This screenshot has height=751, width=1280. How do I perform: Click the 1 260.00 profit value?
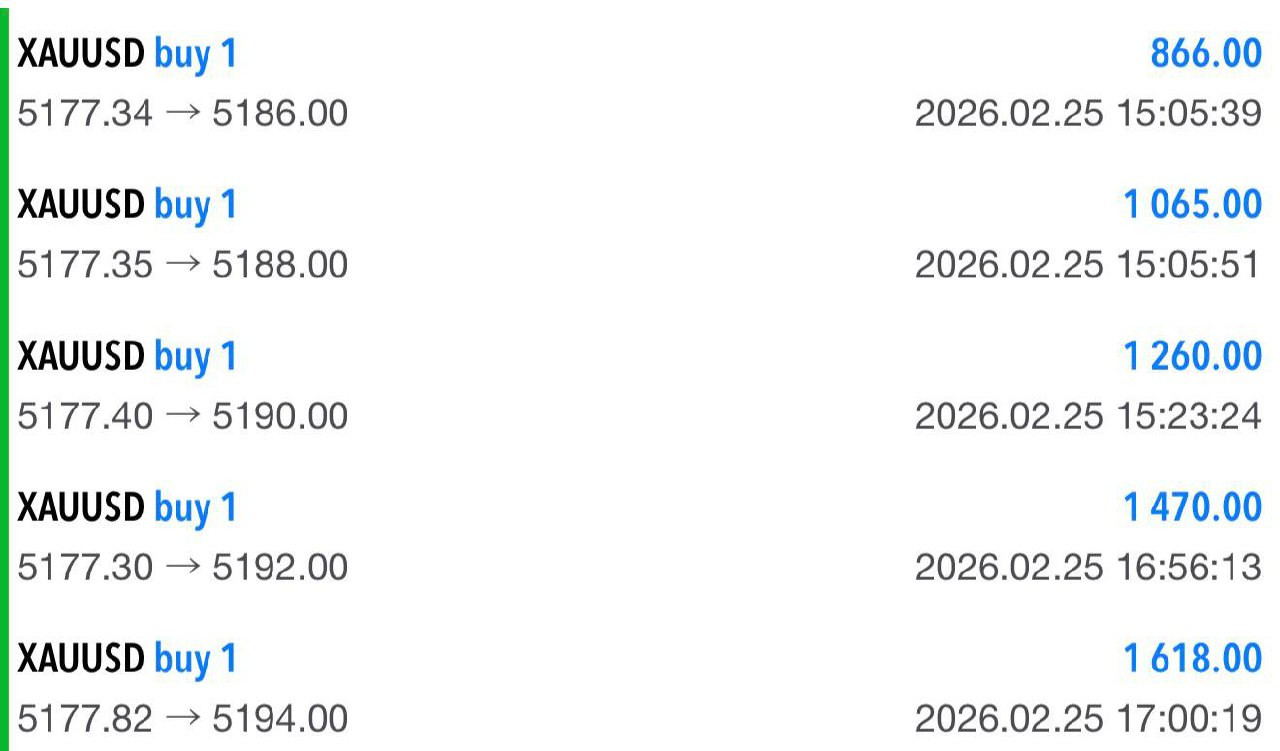pos(1192,357)
